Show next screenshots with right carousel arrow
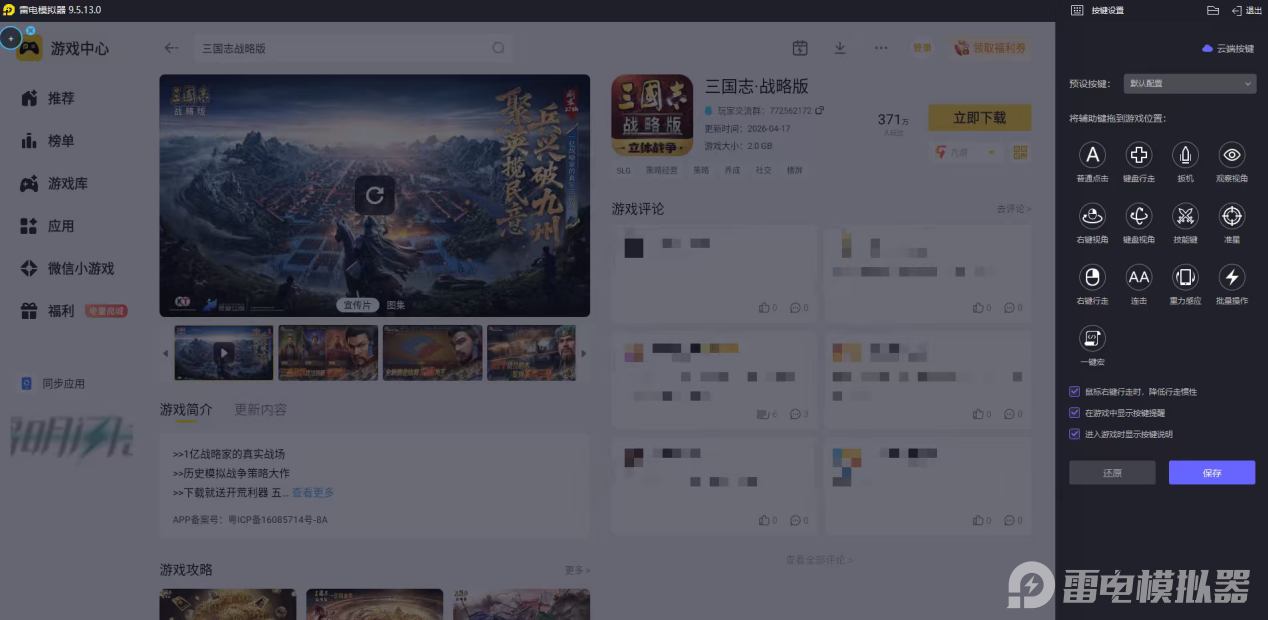 click(584, 353)
